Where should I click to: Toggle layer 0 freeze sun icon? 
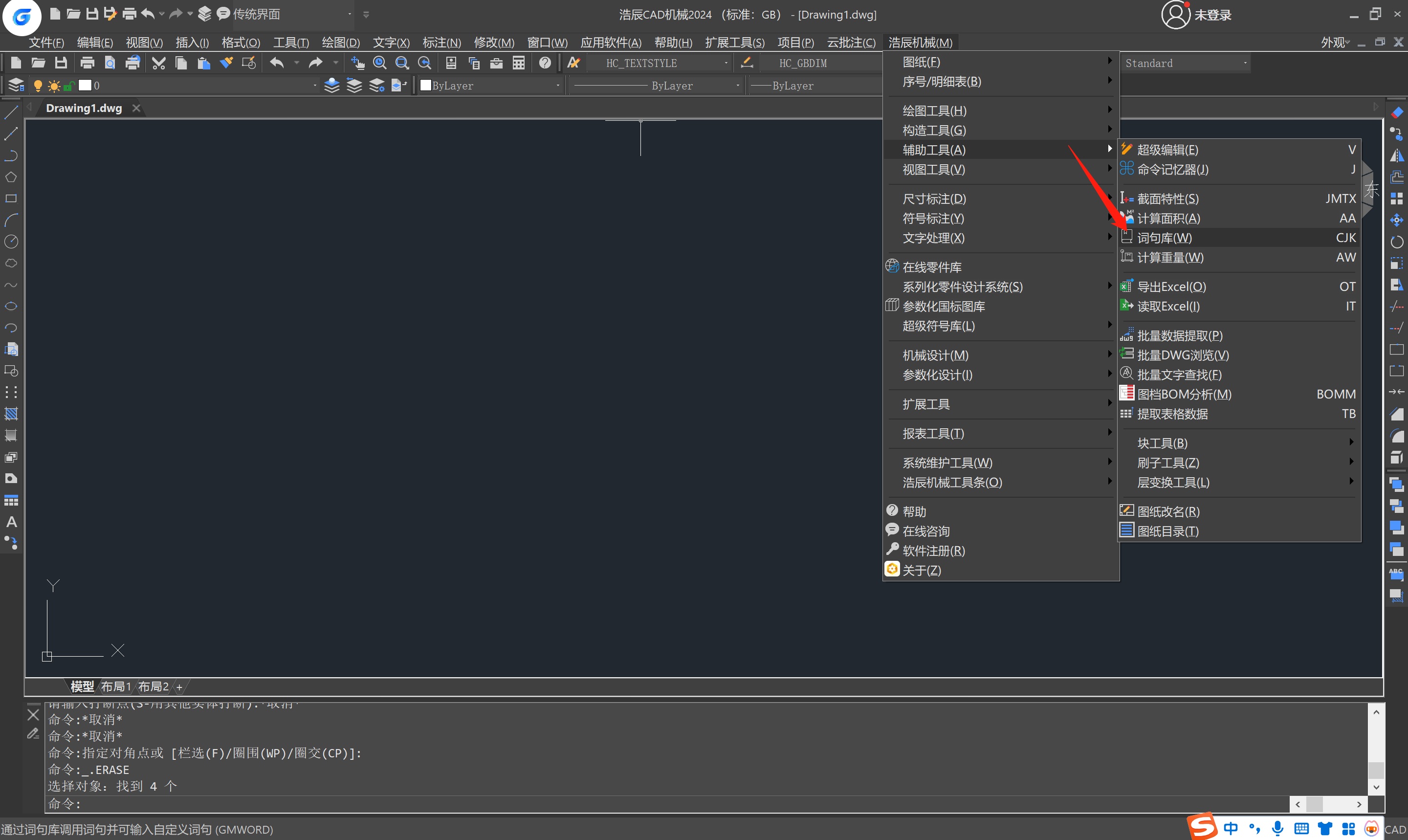click(x=54, y=86)
